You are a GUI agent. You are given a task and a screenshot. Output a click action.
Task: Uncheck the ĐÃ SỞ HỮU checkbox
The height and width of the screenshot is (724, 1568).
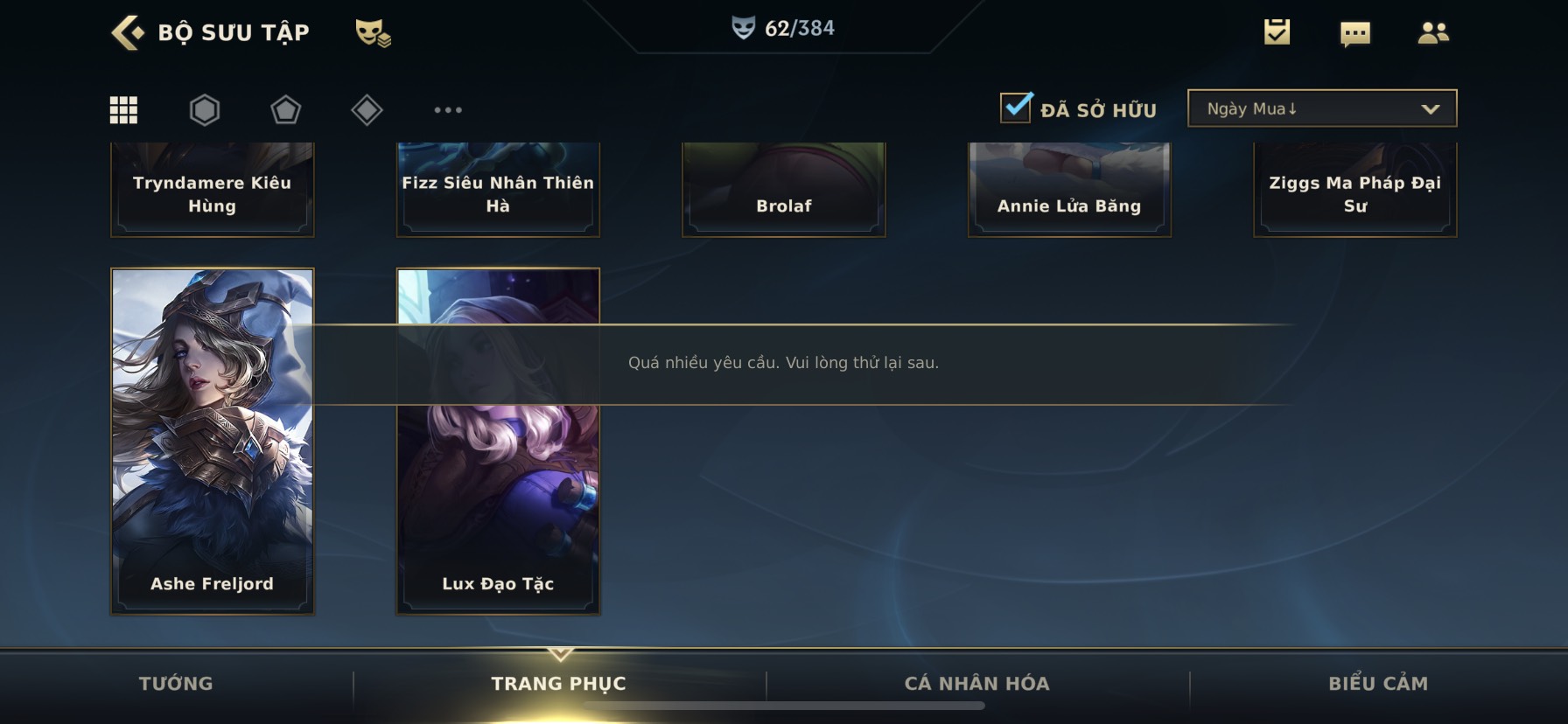tap(1016, 108)
